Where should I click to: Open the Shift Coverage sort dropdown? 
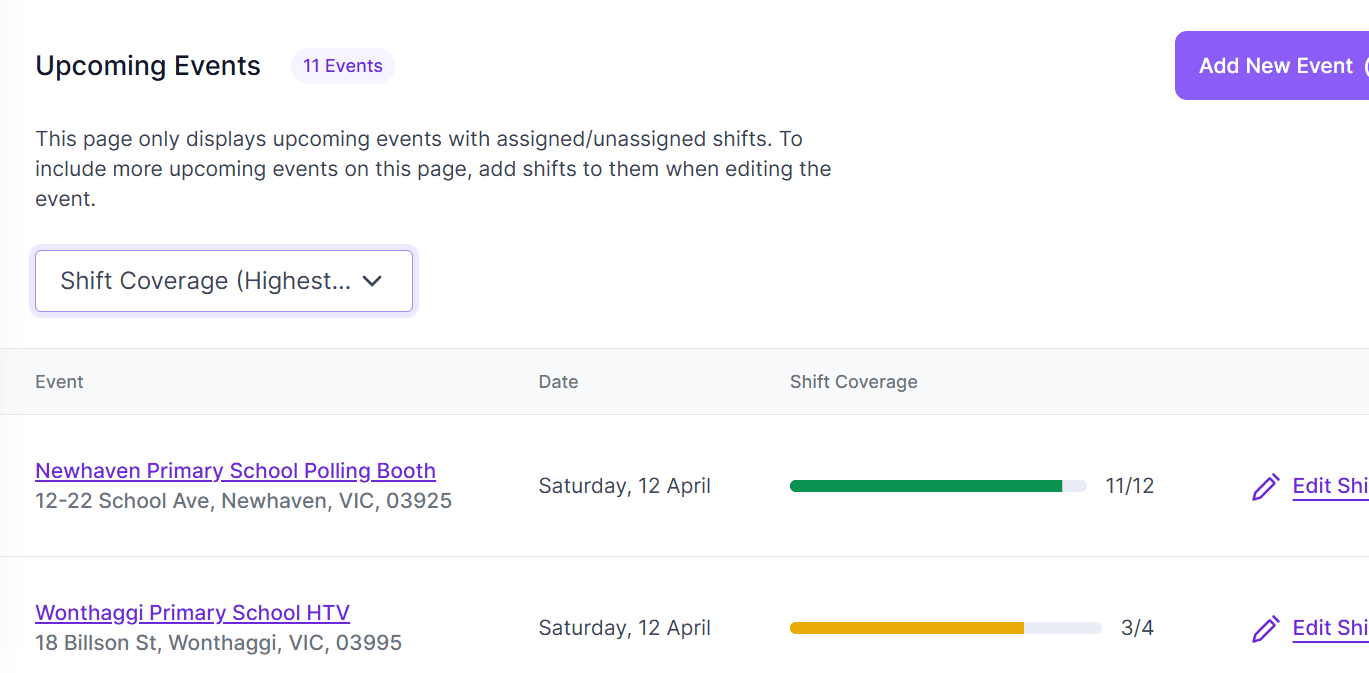223,281
